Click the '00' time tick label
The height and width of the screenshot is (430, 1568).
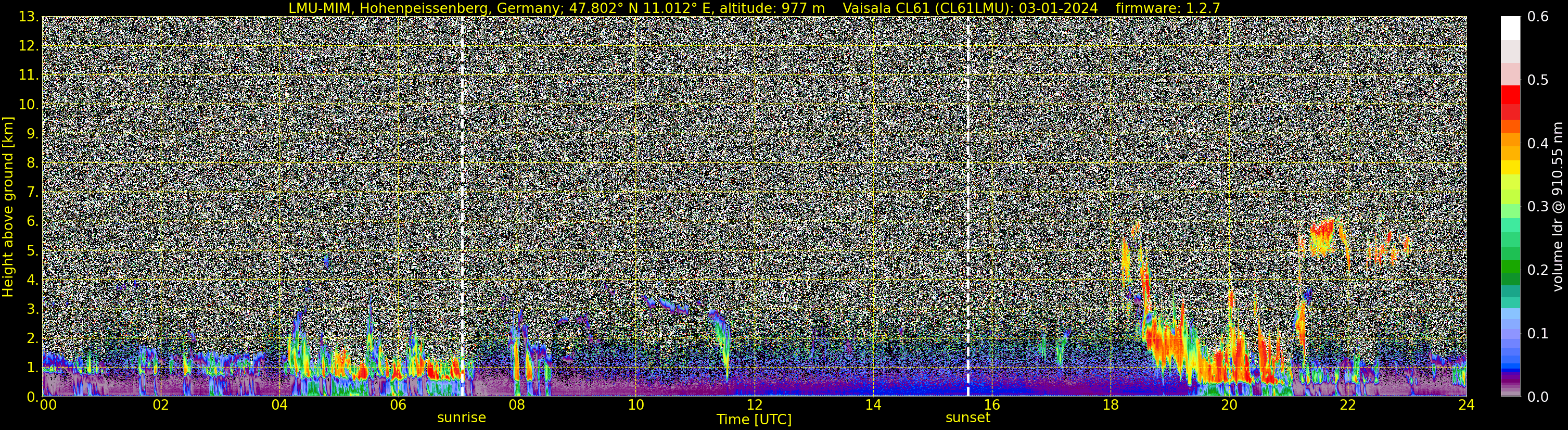coord(48,406)
